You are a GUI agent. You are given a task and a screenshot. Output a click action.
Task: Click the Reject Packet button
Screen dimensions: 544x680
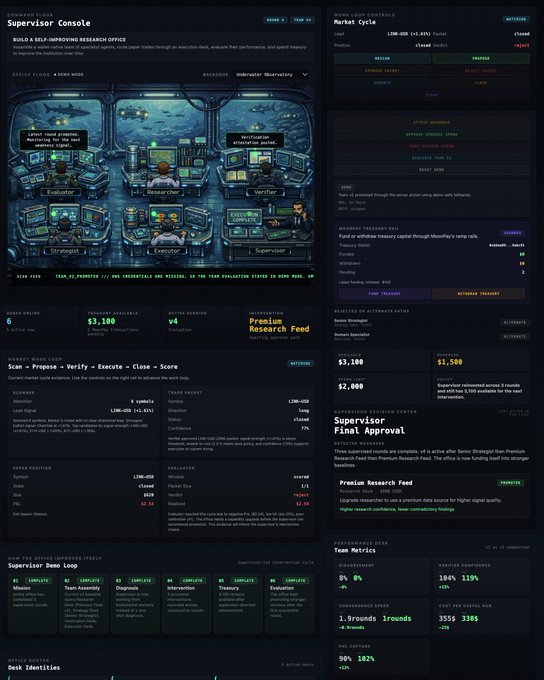[481, 70]
